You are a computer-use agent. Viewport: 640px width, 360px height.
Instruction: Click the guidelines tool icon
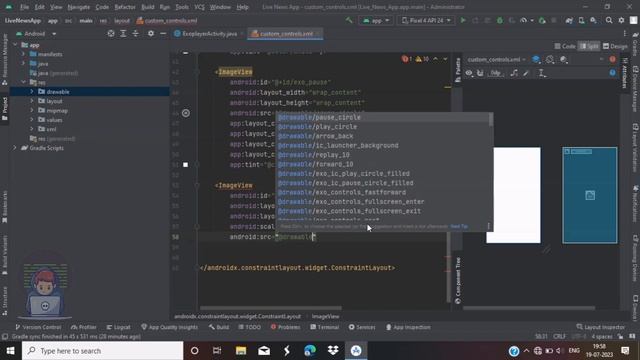(x=542, y=73)
